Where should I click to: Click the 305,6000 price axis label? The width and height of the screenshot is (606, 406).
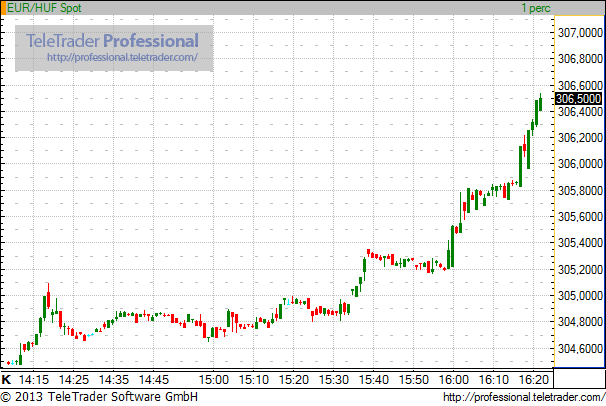coord(580,217)
